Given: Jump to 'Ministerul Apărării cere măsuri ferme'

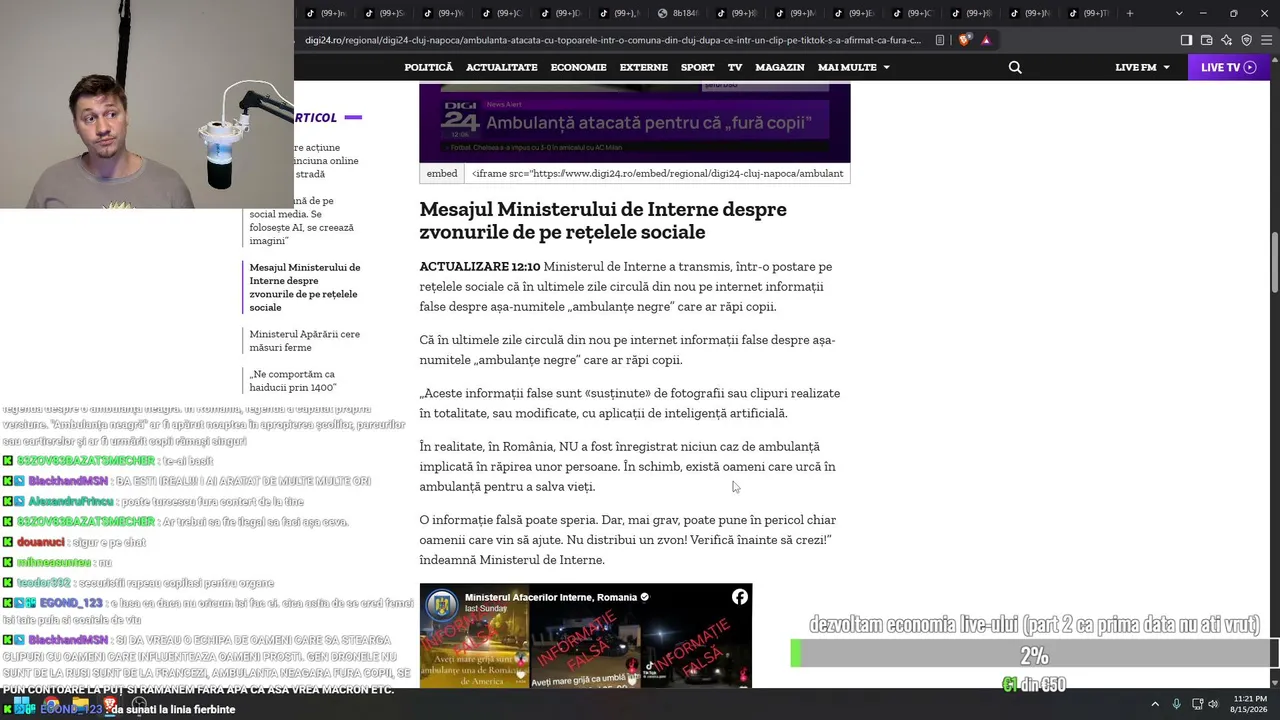Looking at the screenshot, I should (x=305, y=341).
